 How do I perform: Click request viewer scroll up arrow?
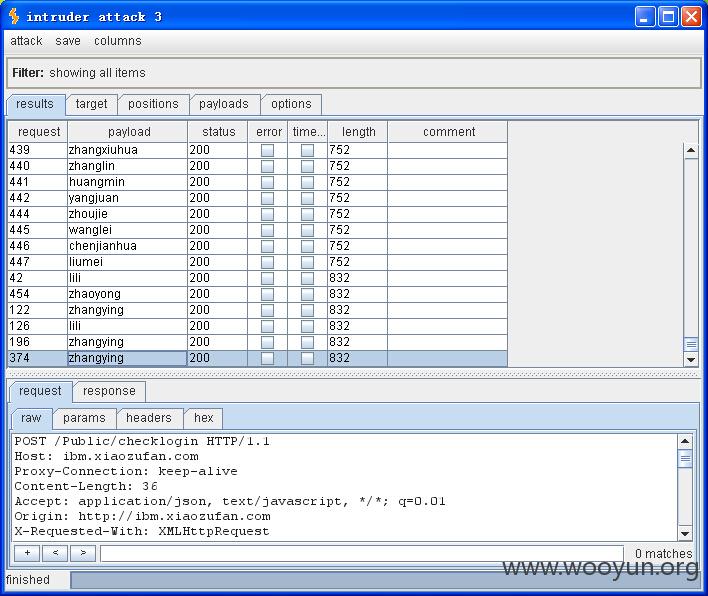pos(685,441)
